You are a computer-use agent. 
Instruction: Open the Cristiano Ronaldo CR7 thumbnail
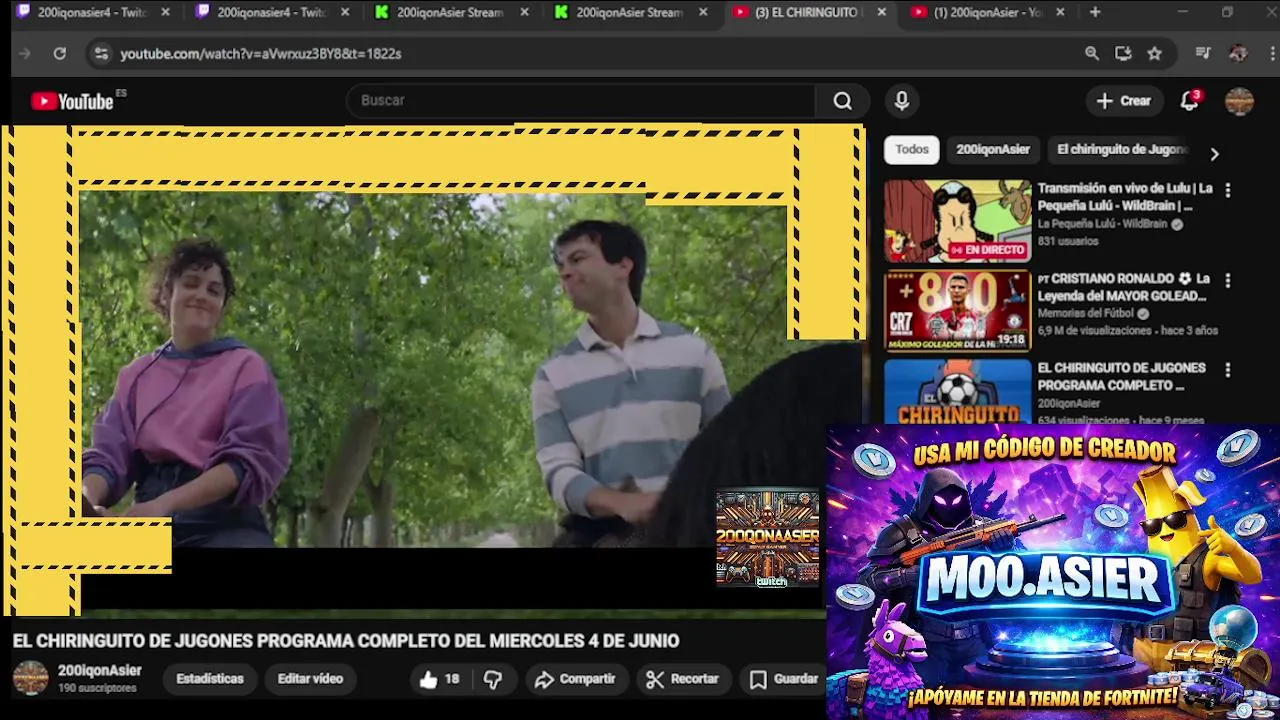click(x=957, y=311)
